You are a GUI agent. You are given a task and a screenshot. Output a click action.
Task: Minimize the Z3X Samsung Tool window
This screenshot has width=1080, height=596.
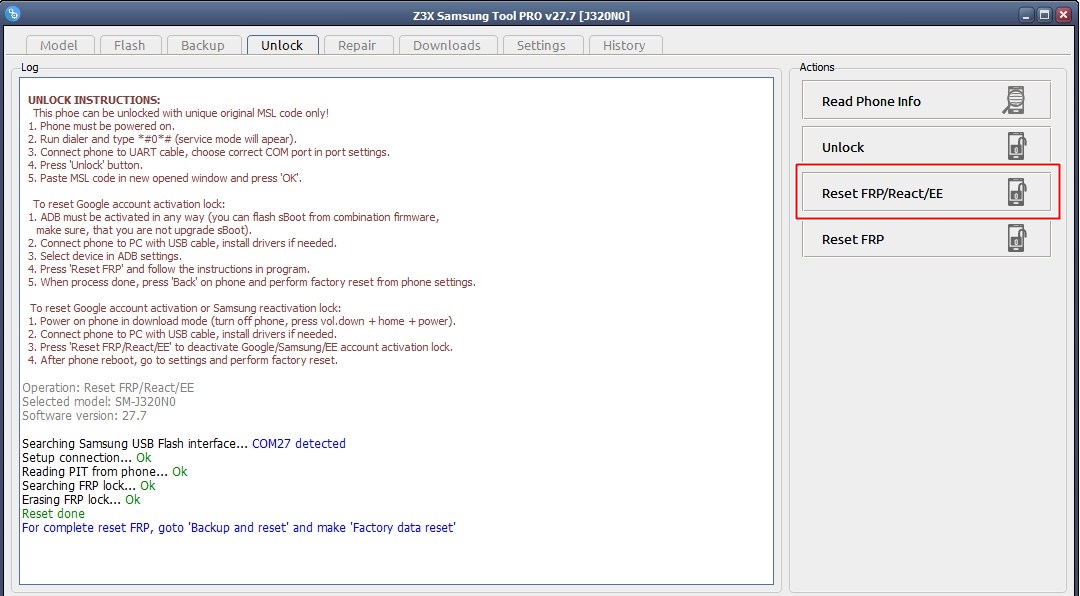tap(1027, 14)
